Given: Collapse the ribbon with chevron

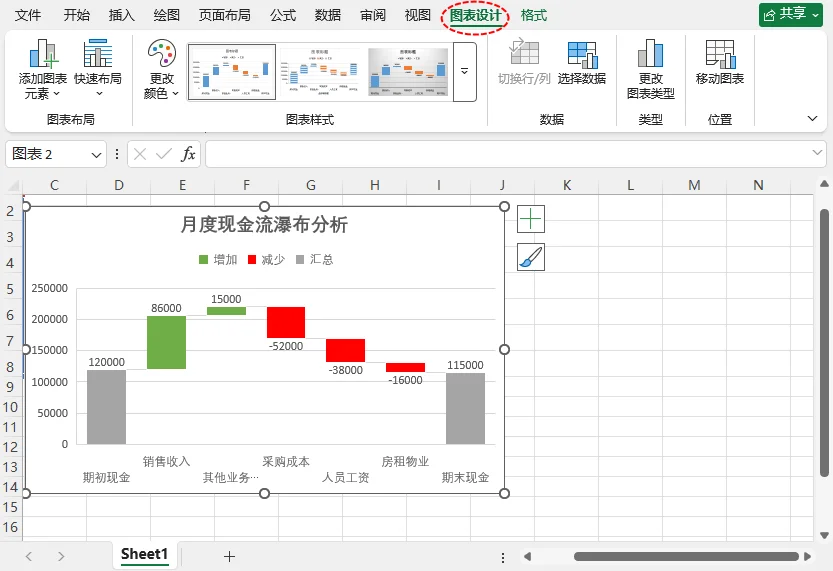Looking at the screenshot, I should (x=812, y=118).
